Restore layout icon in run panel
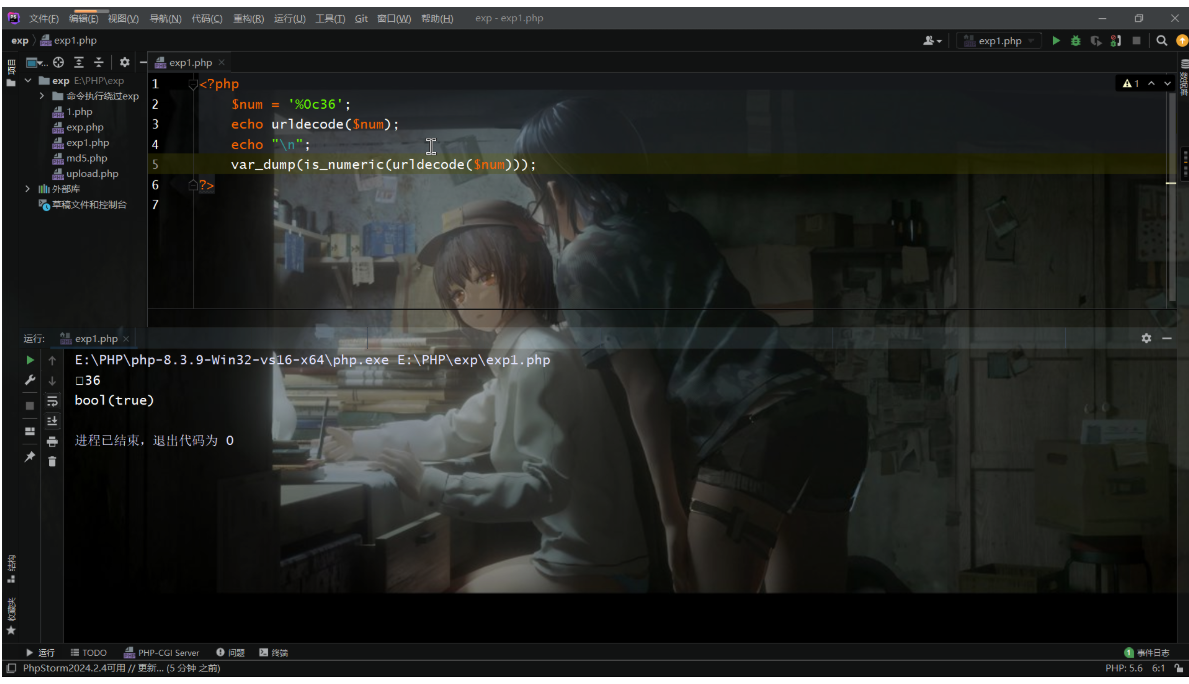 coord(30,431)
